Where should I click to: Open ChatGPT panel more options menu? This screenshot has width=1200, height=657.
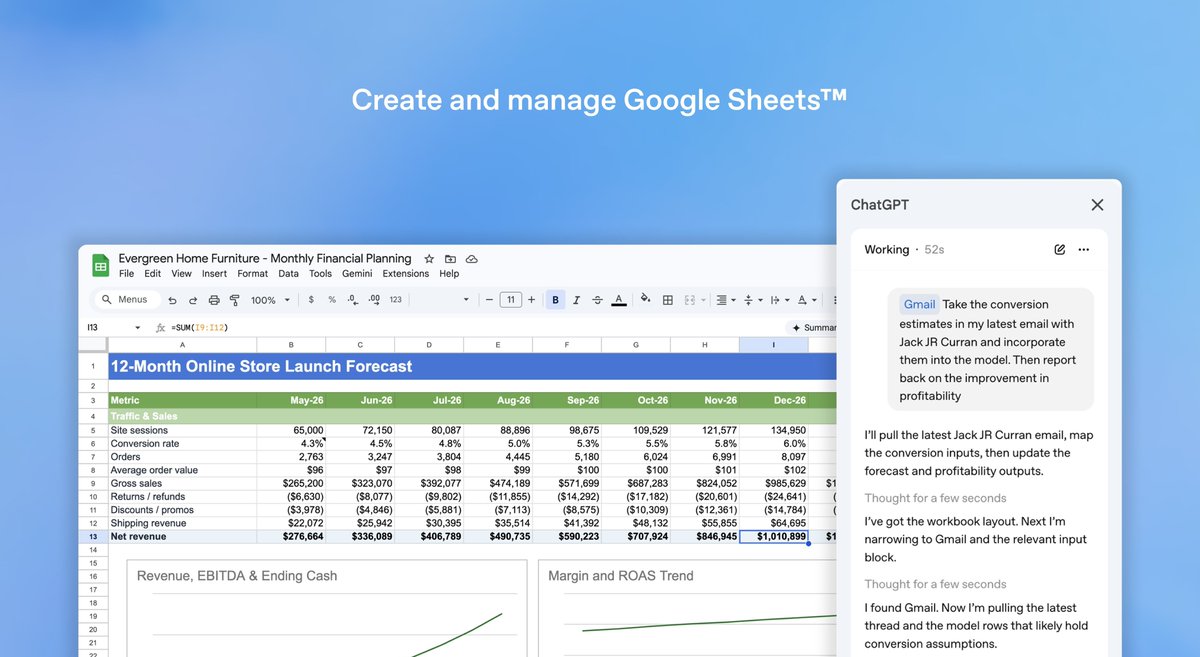[1084, 250]
